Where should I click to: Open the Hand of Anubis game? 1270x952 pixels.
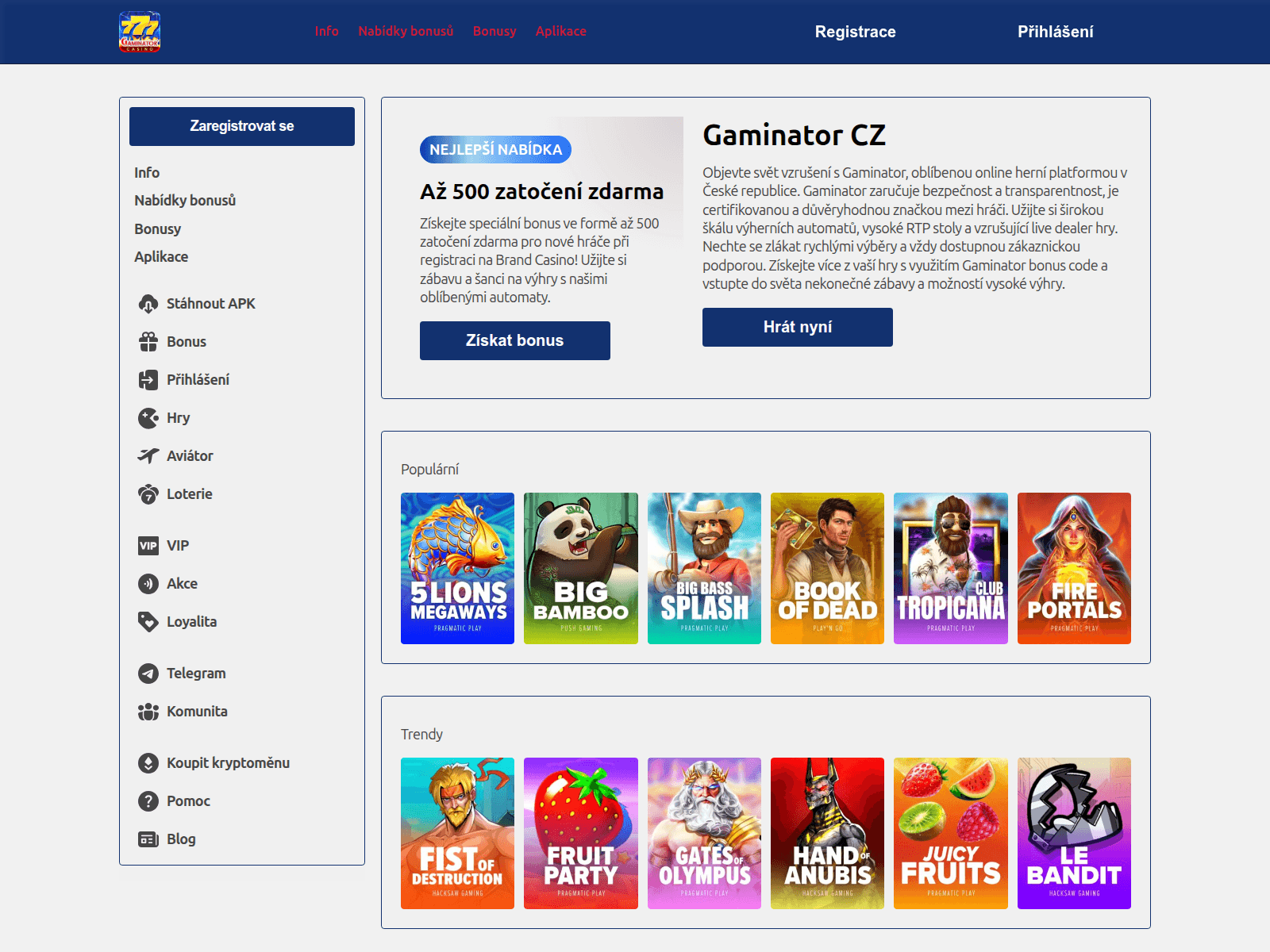pyautogui.click(x=827, y=833)
